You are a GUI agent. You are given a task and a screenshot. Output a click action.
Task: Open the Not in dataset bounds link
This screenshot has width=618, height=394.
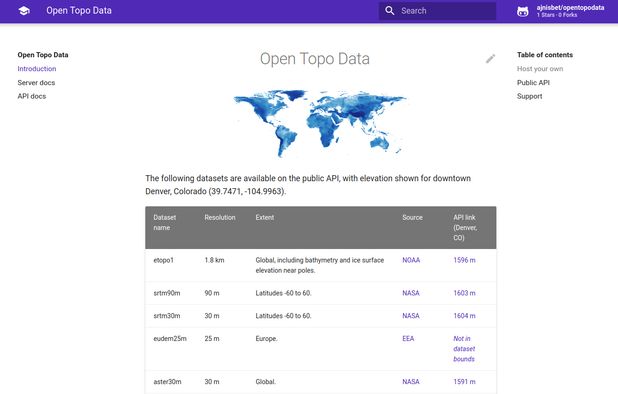point(464,349)
